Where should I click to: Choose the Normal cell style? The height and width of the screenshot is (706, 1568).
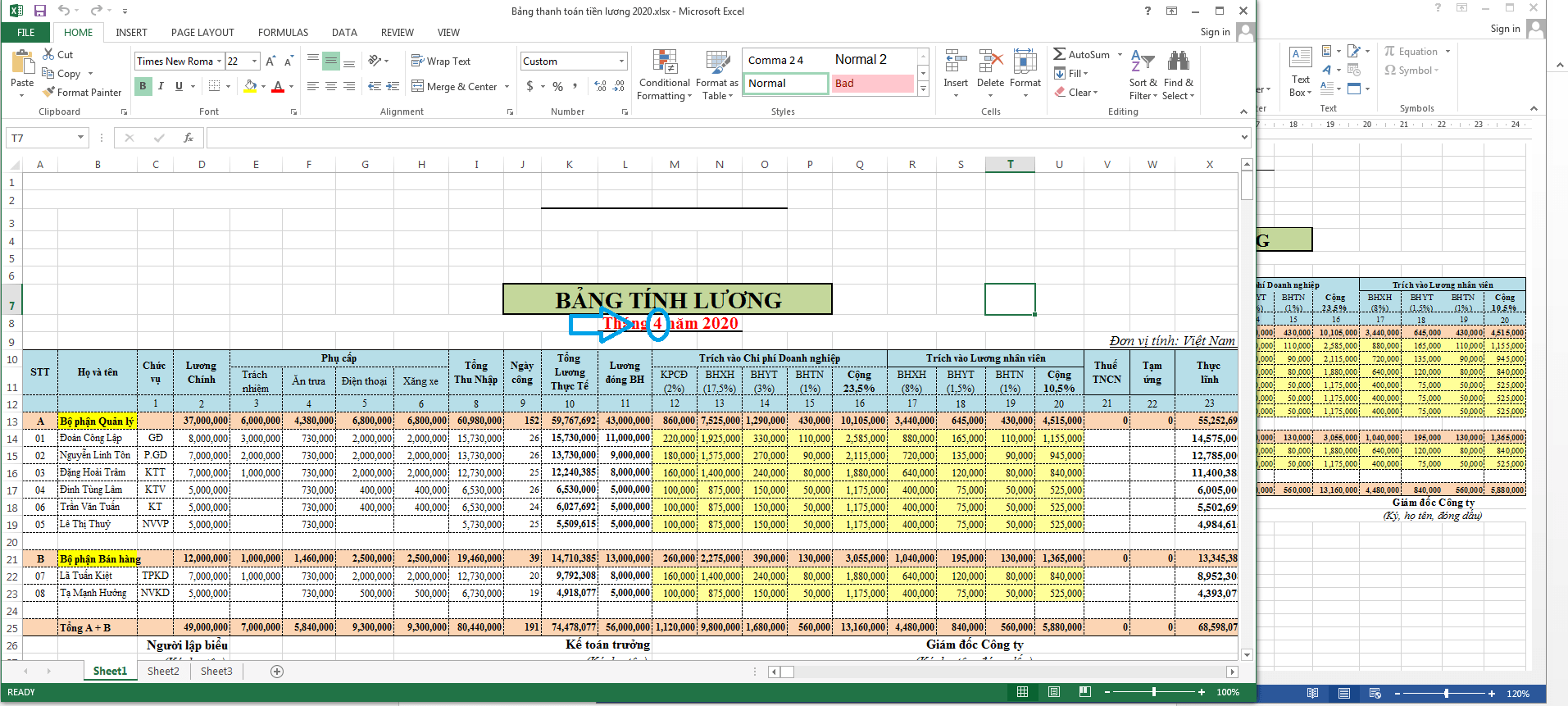pos(786,83)
